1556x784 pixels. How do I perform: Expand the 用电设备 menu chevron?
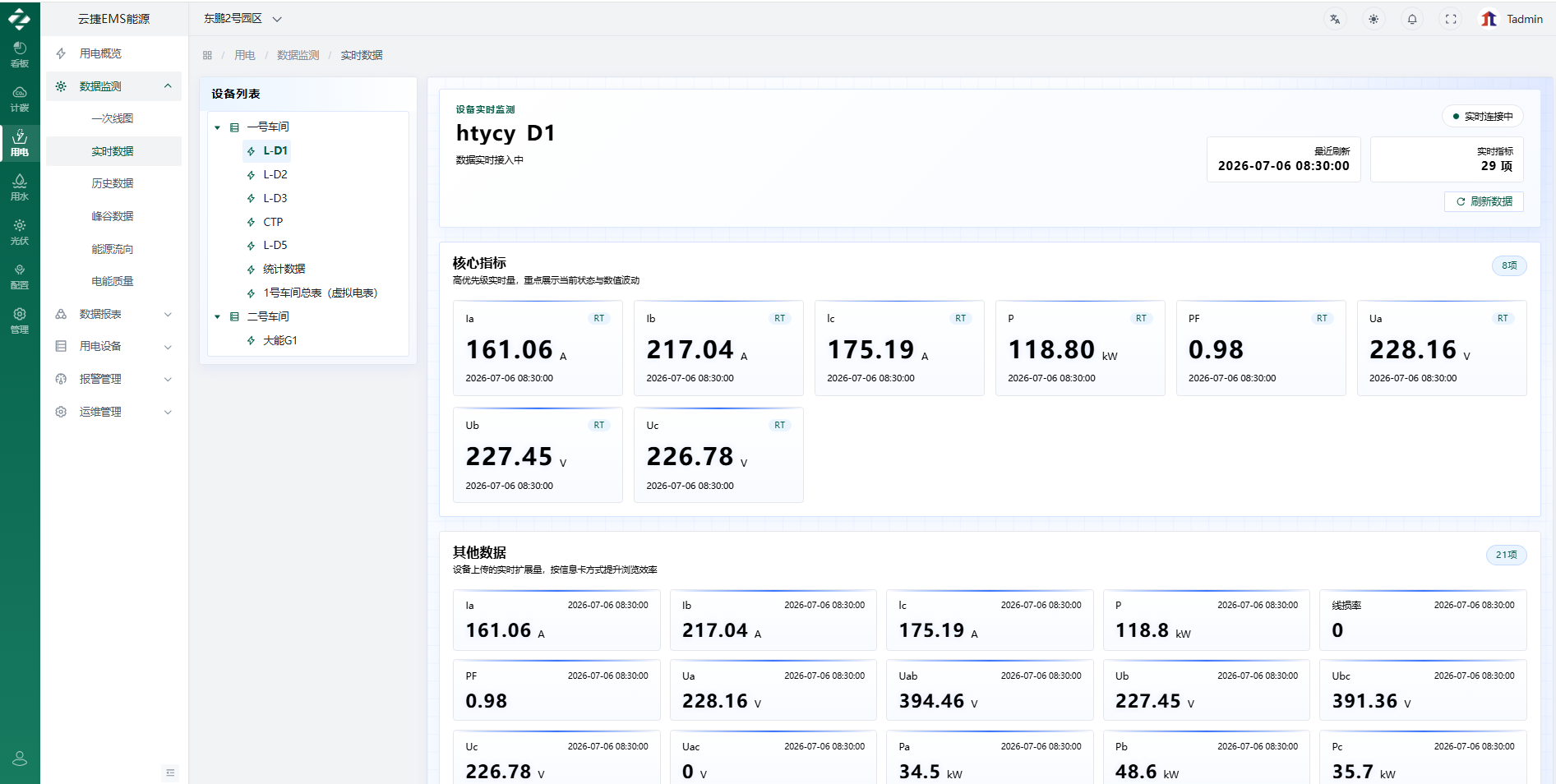point(168,347)
